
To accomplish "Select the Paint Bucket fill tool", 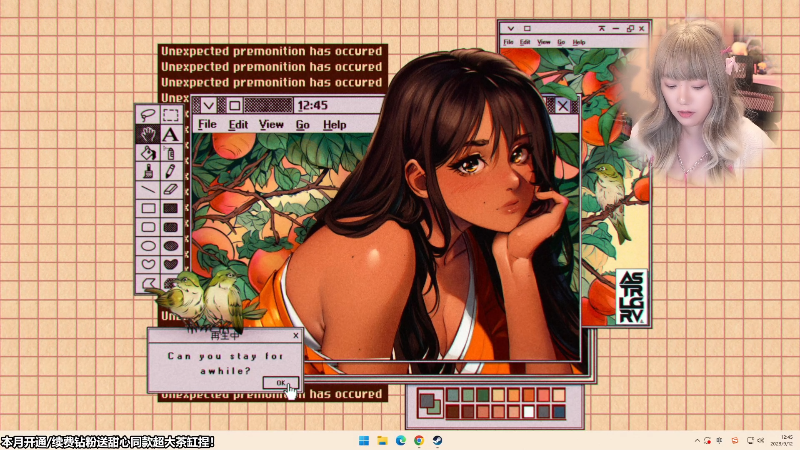I will point(148,153).
